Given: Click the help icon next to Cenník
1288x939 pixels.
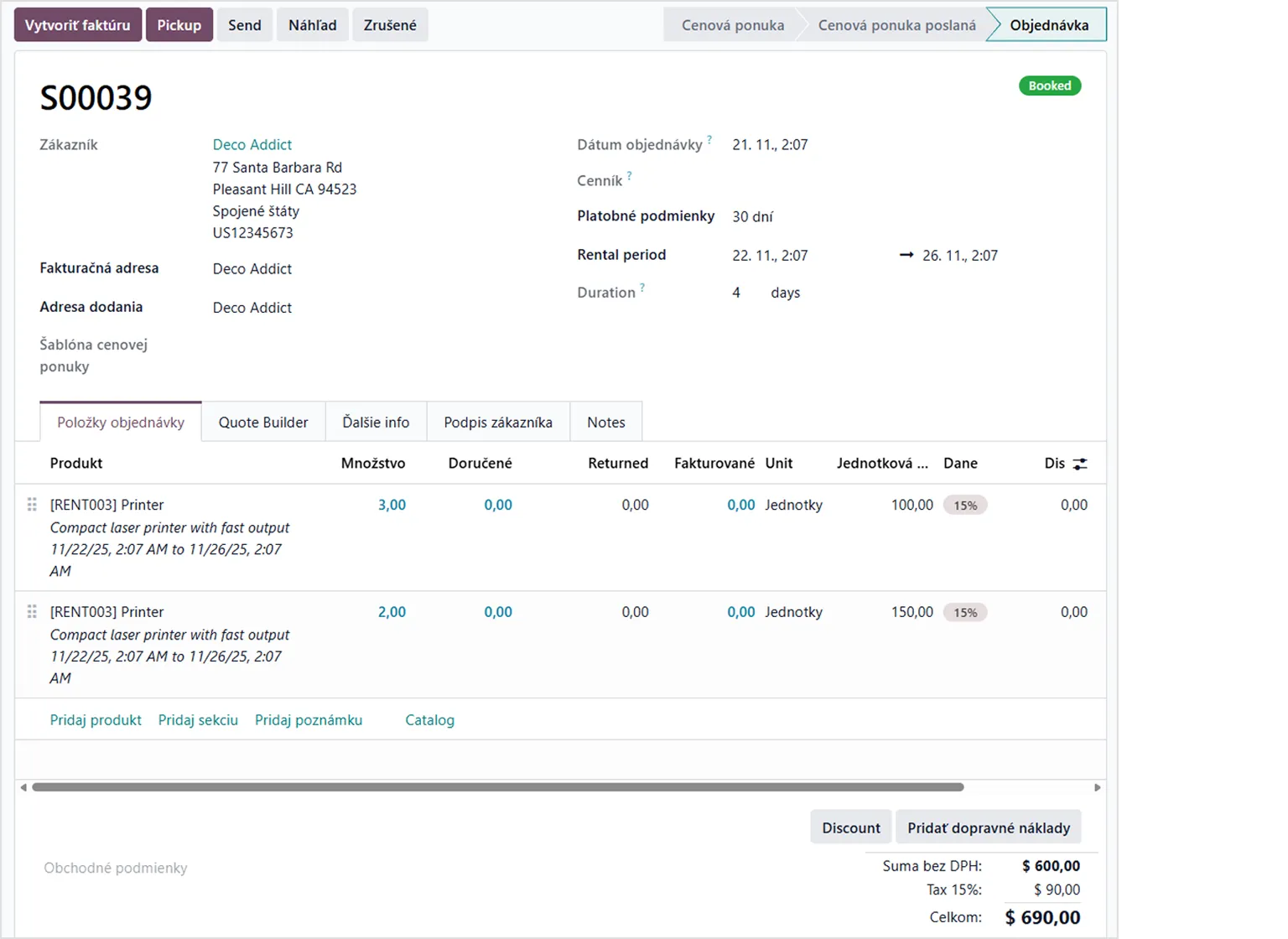Looking at the screenshot, I should (x=630, y=176).
